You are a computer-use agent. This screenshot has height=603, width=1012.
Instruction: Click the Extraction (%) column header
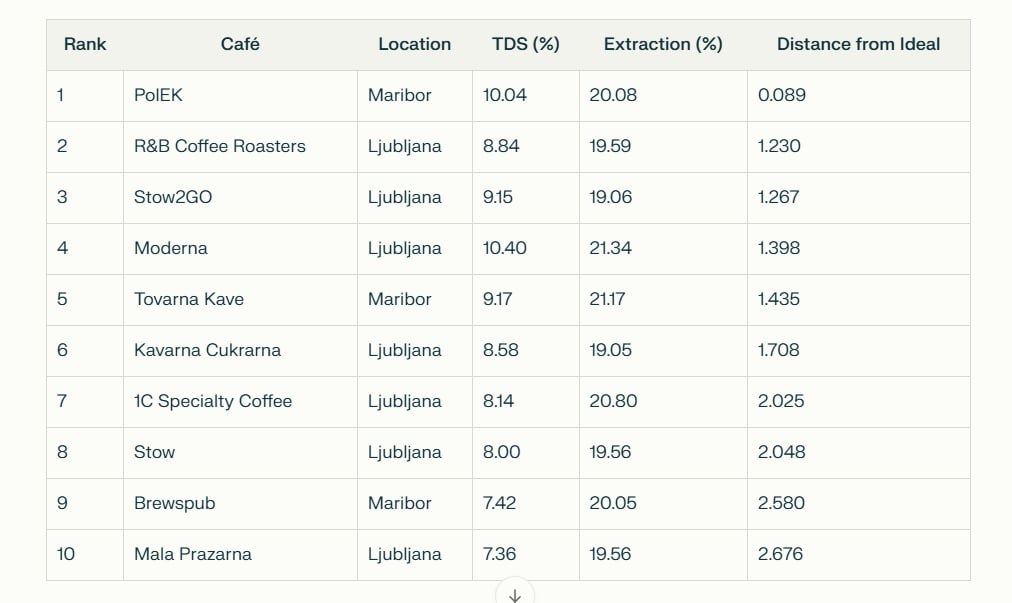[x=662, y=44]
